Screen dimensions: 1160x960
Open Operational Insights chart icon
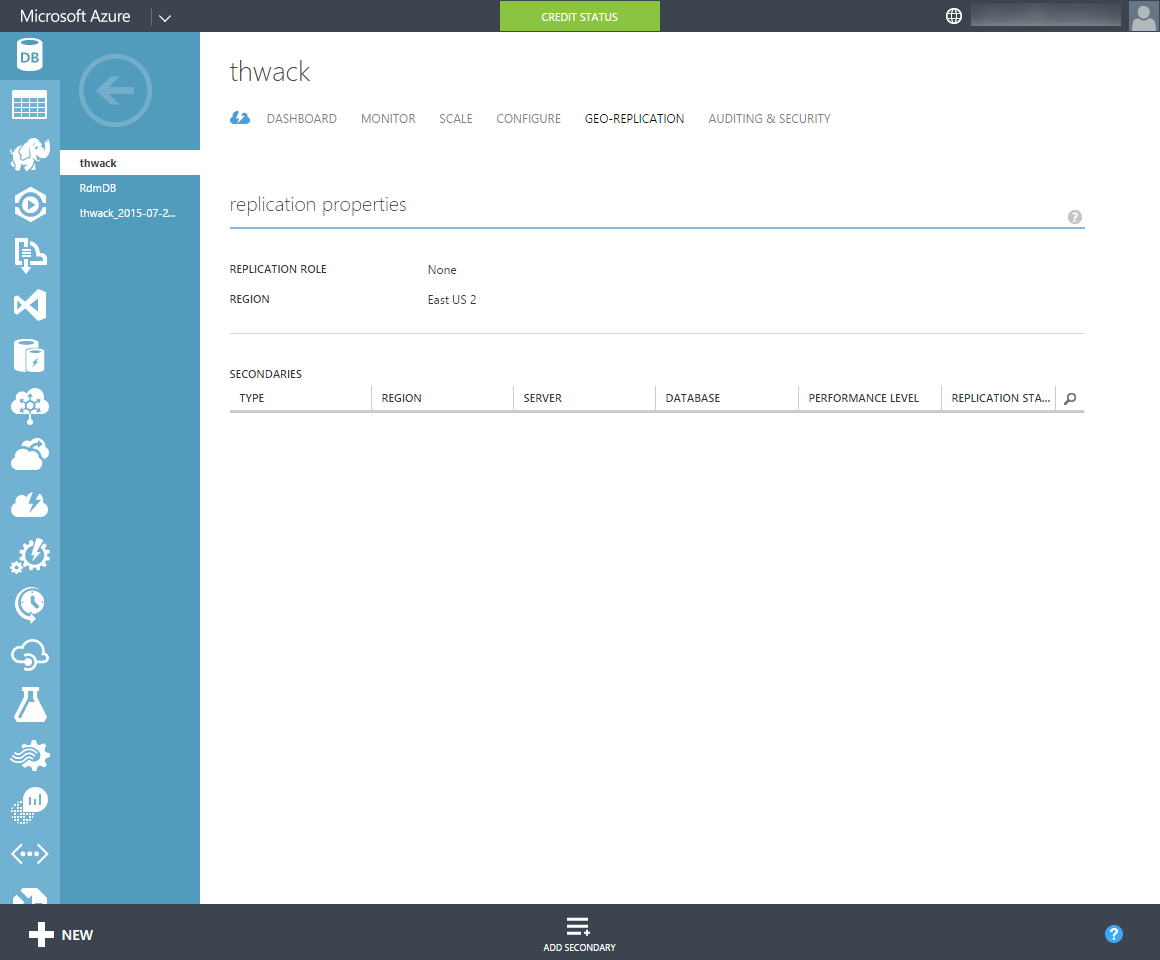pyautogui.click(x=30, y=805)
